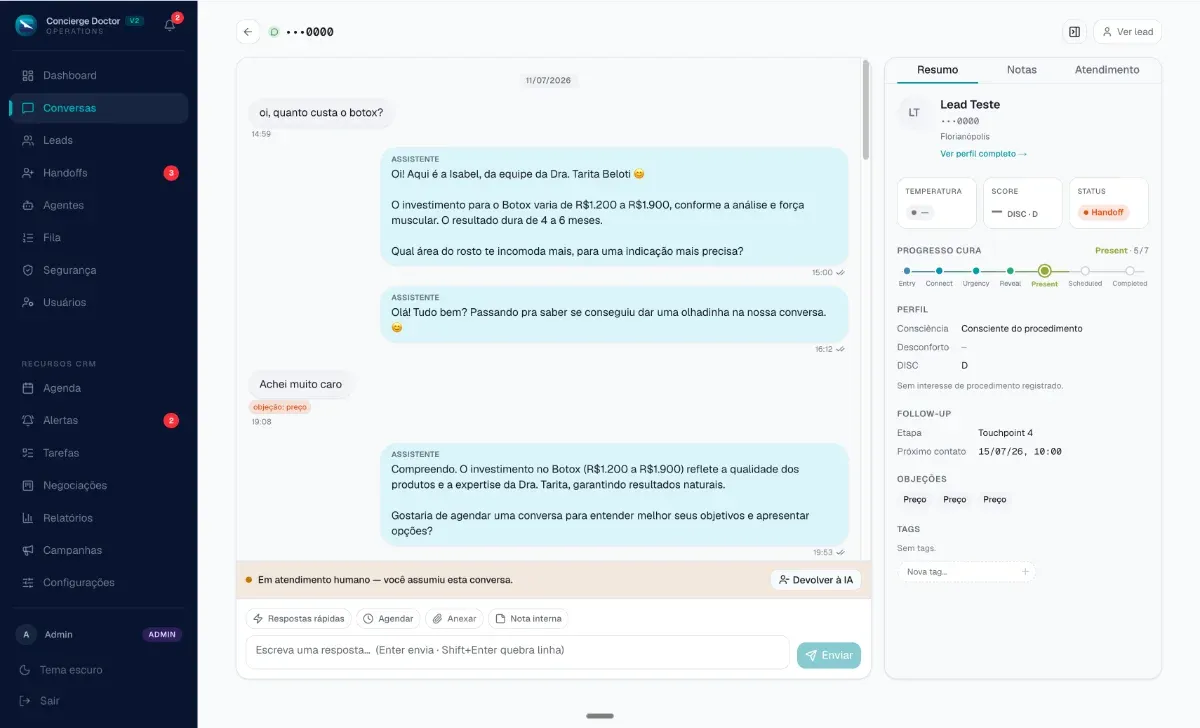Click the Enviar send button

click(x=829, y=656)
